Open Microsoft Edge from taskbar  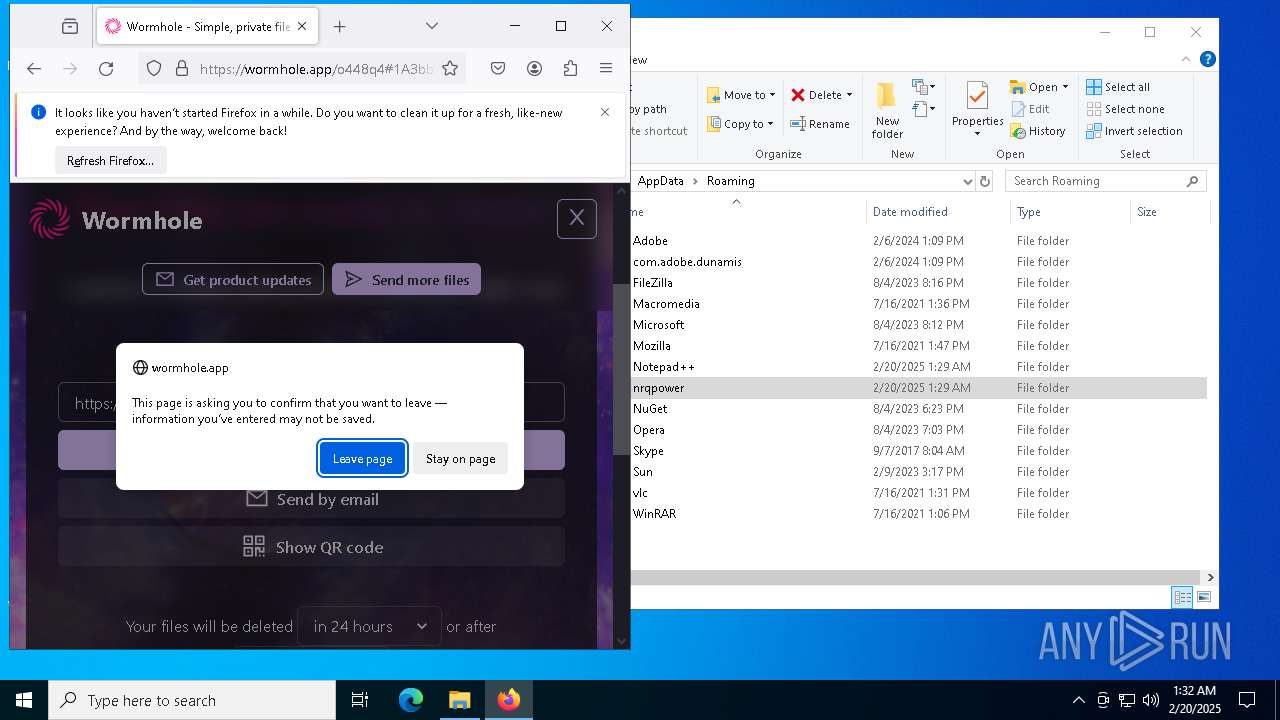(x=411, y=700)
